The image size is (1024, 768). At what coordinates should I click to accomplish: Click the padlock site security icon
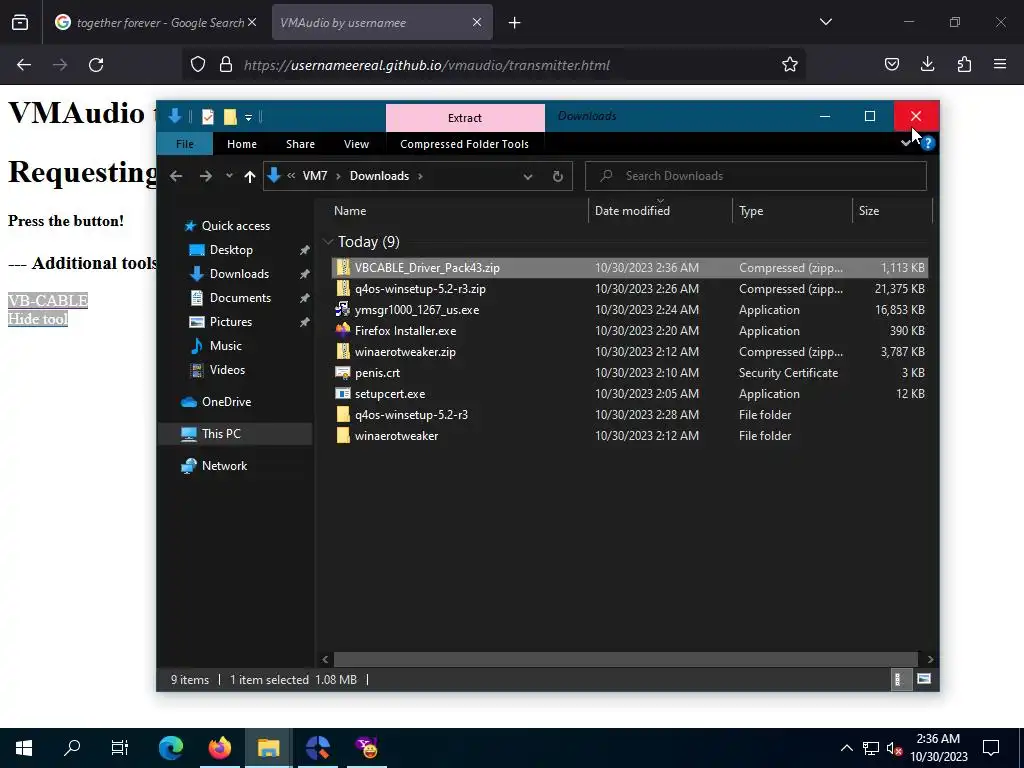click(226, 65)
